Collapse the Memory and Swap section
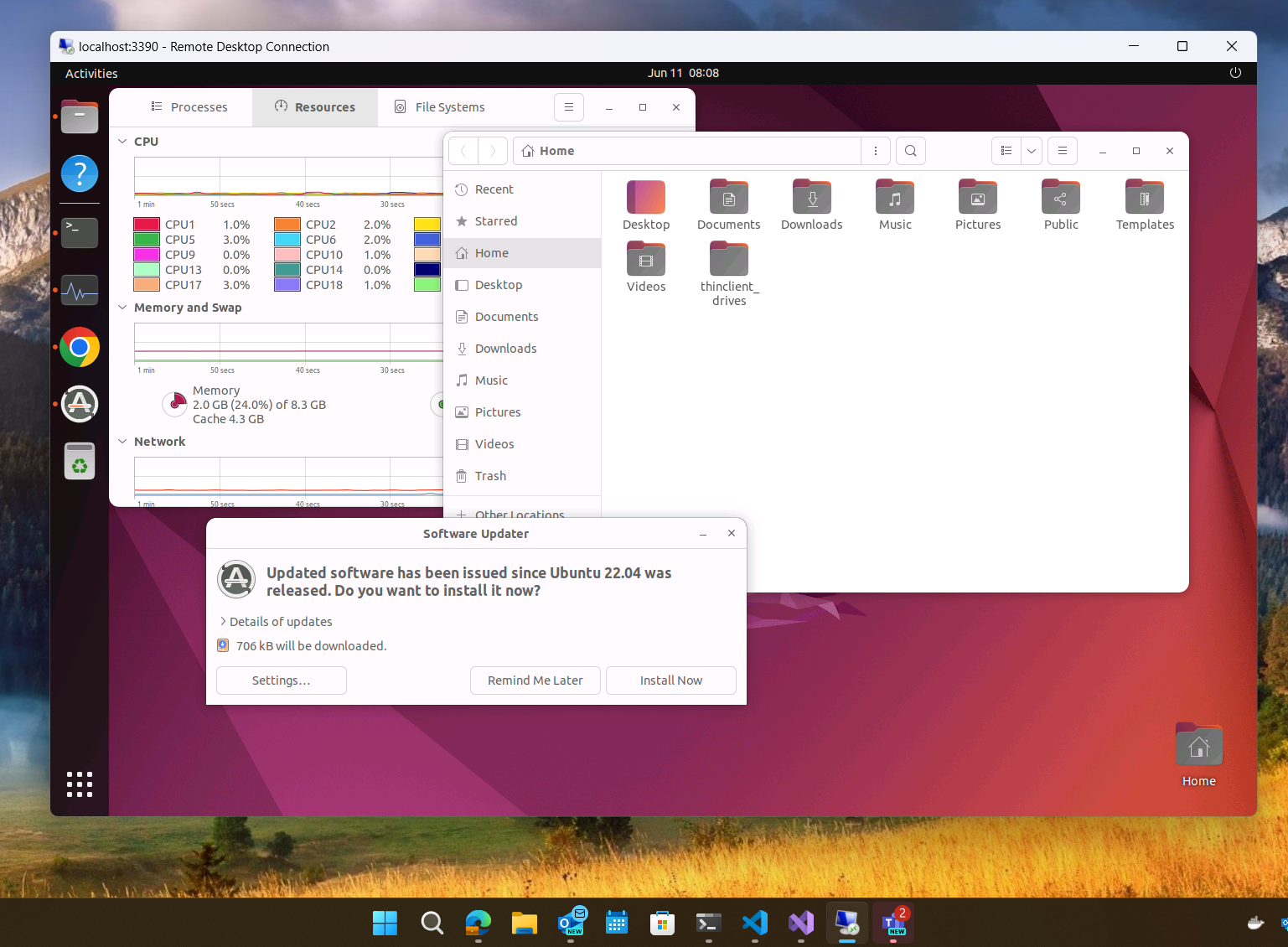 point(123,308)
